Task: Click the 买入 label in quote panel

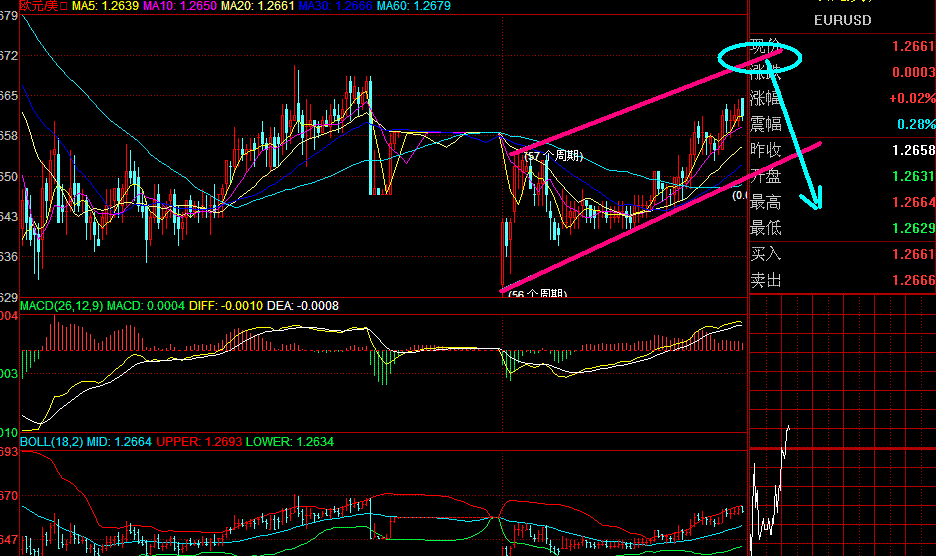Action: tap(765, 254)
